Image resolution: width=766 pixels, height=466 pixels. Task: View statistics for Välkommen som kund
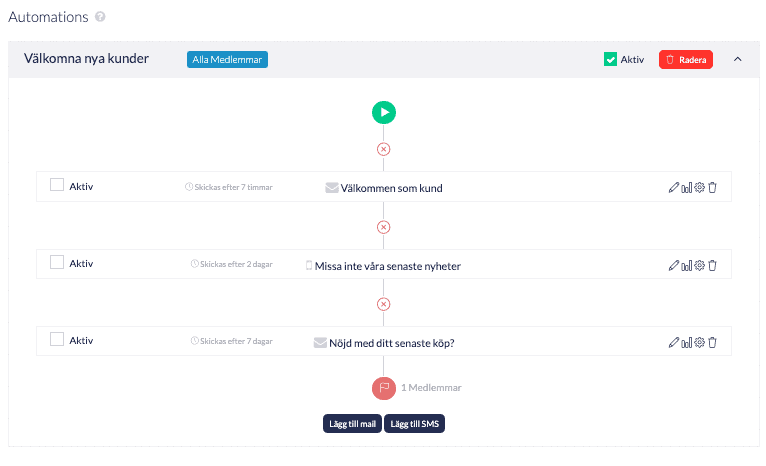point(687,187)
